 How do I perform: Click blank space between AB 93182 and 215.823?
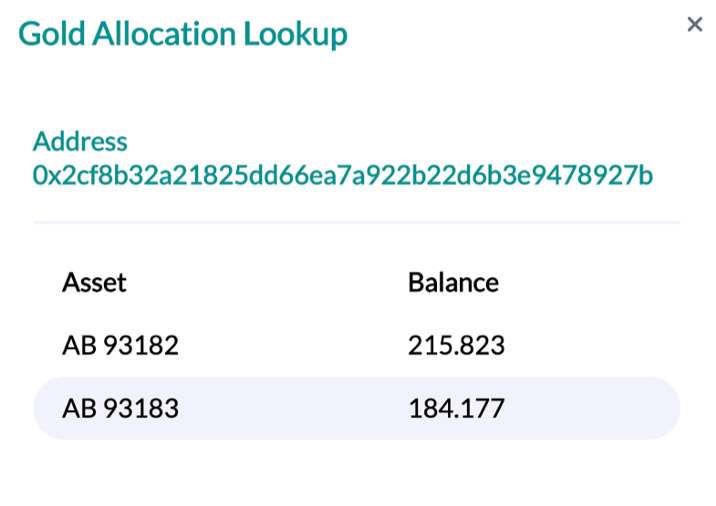coord(290,346)
